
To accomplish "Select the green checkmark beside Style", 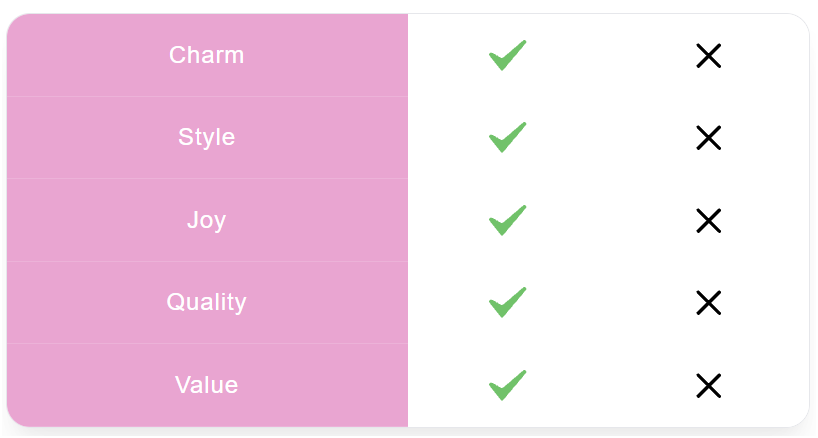I will pos(508,138).
